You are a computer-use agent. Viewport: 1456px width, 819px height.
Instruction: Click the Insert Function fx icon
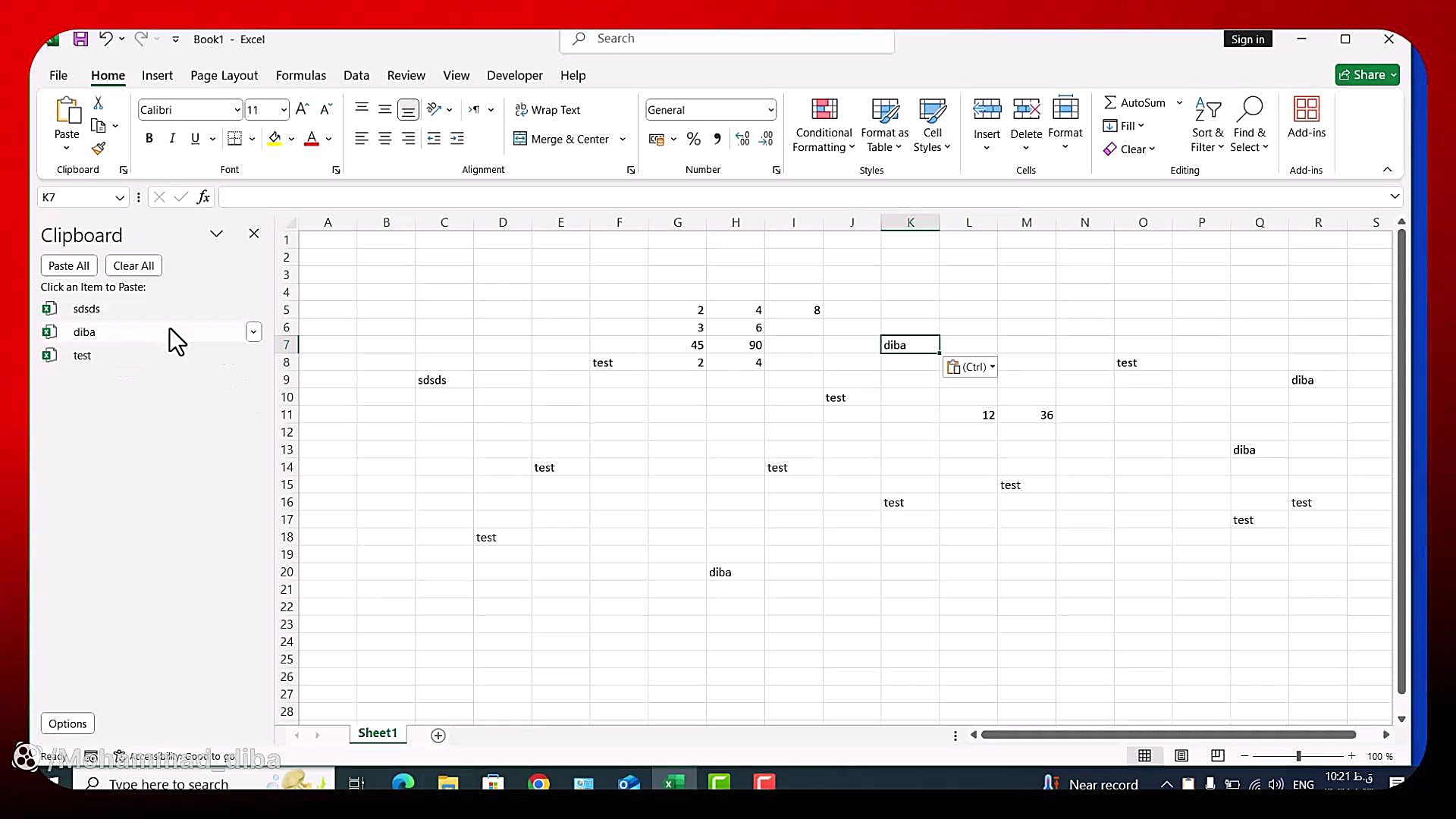point(203,197)
